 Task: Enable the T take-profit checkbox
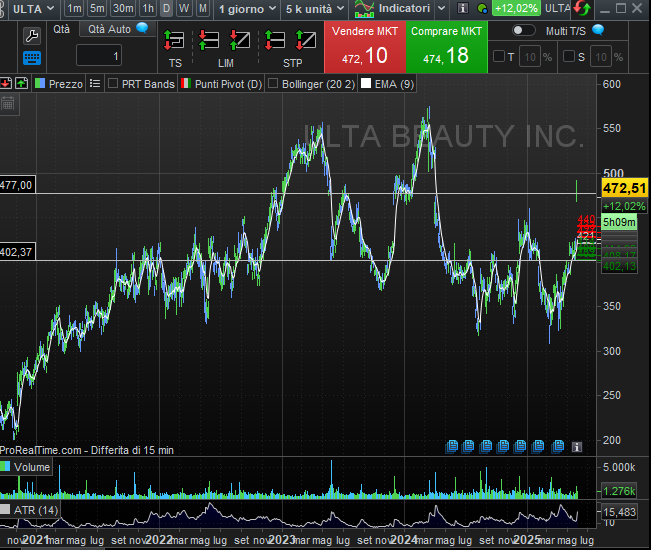tap(498, 56)
